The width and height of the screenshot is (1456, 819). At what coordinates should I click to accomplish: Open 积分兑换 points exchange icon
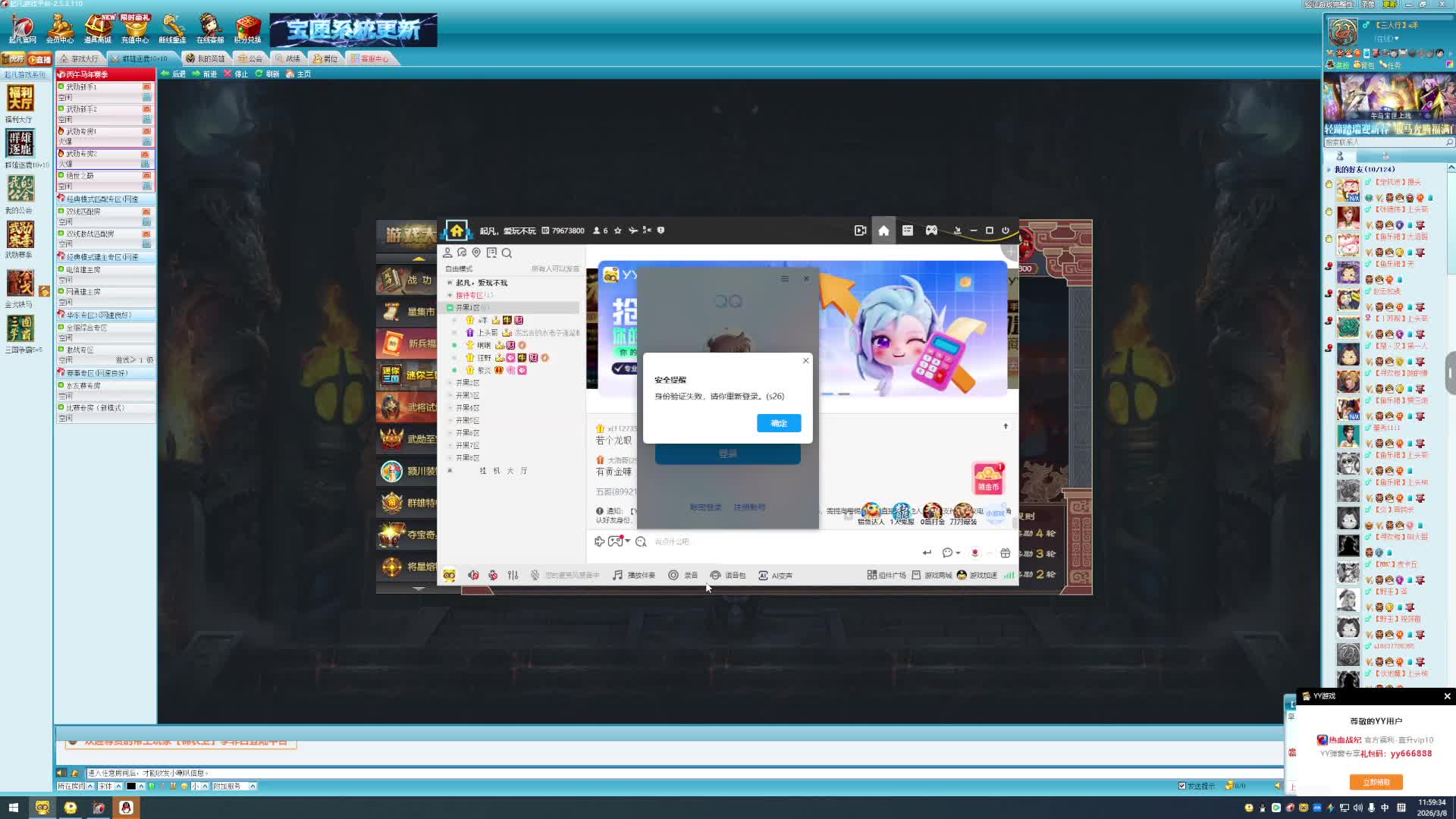[247, 28]
